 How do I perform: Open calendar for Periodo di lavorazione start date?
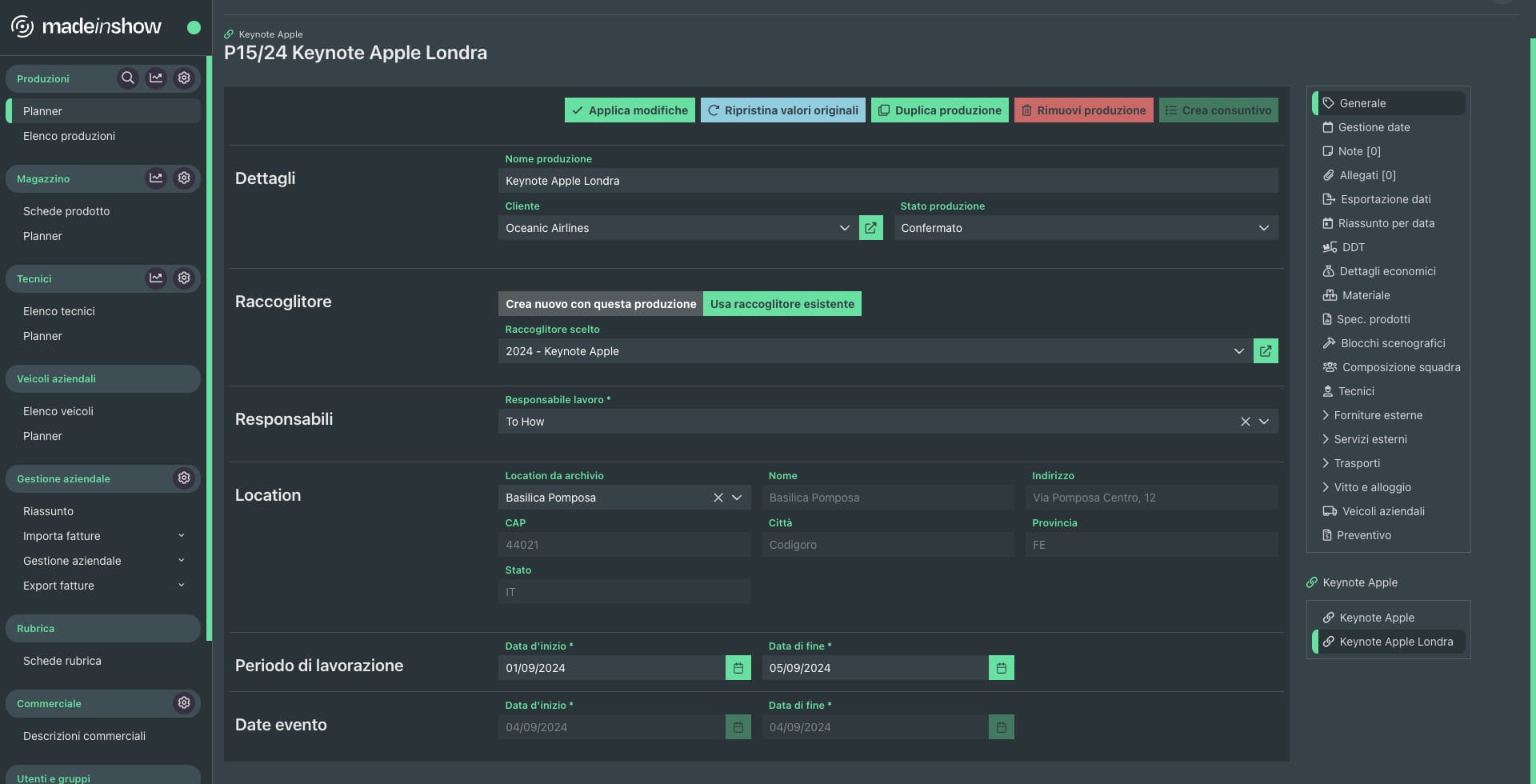[738, 668]
